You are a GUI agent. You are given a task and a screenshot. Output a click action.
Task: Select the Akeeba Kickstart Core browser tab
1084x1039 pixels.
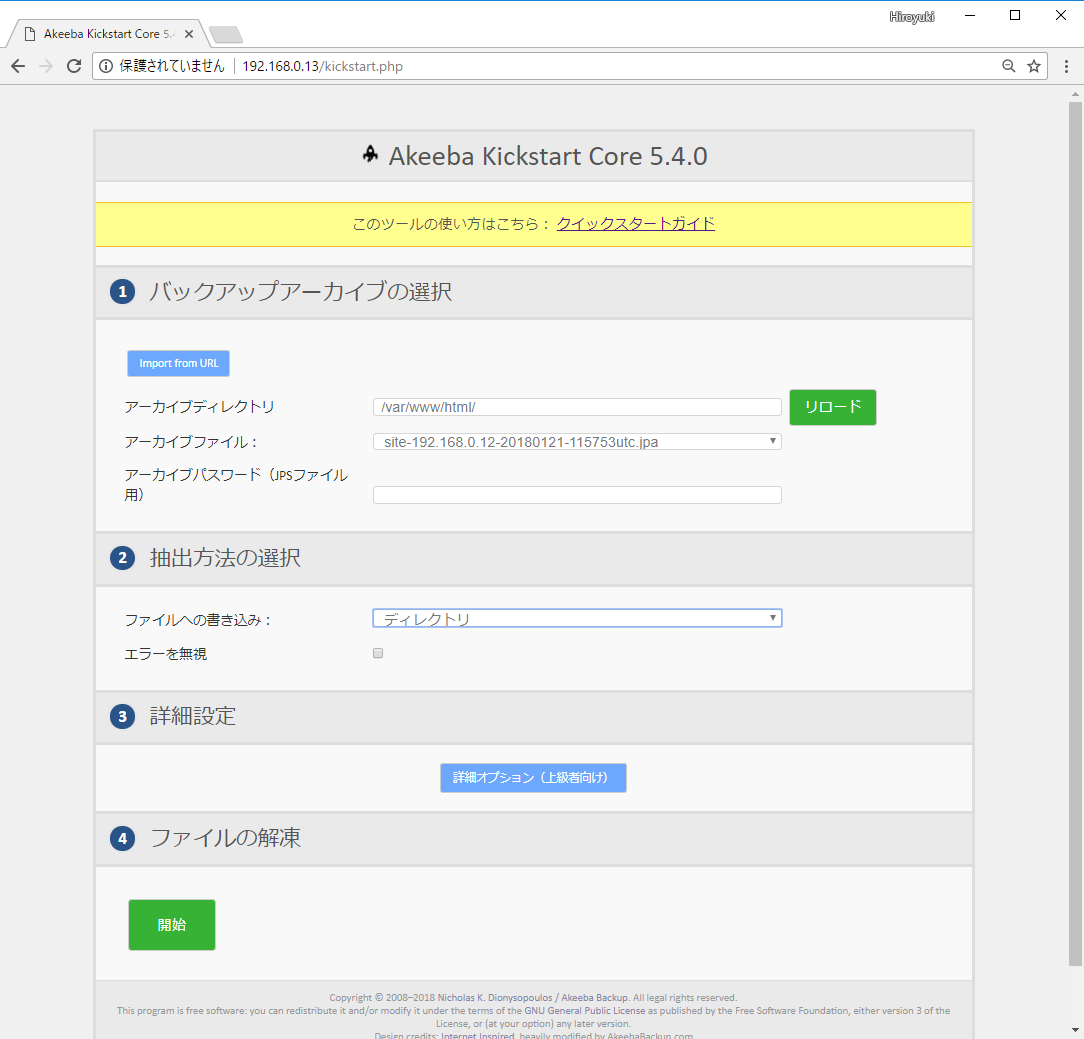(107, 34)
